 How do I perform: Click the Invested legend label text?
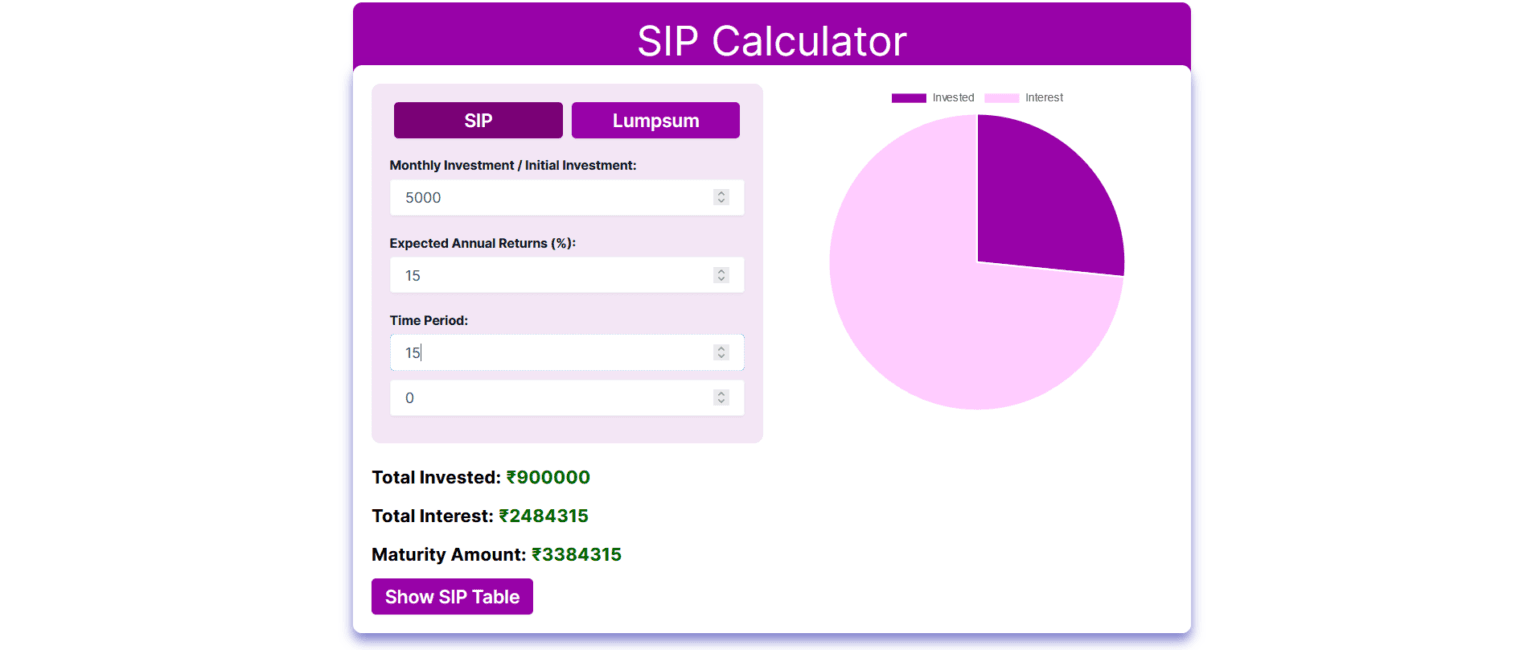click(953, 98)
